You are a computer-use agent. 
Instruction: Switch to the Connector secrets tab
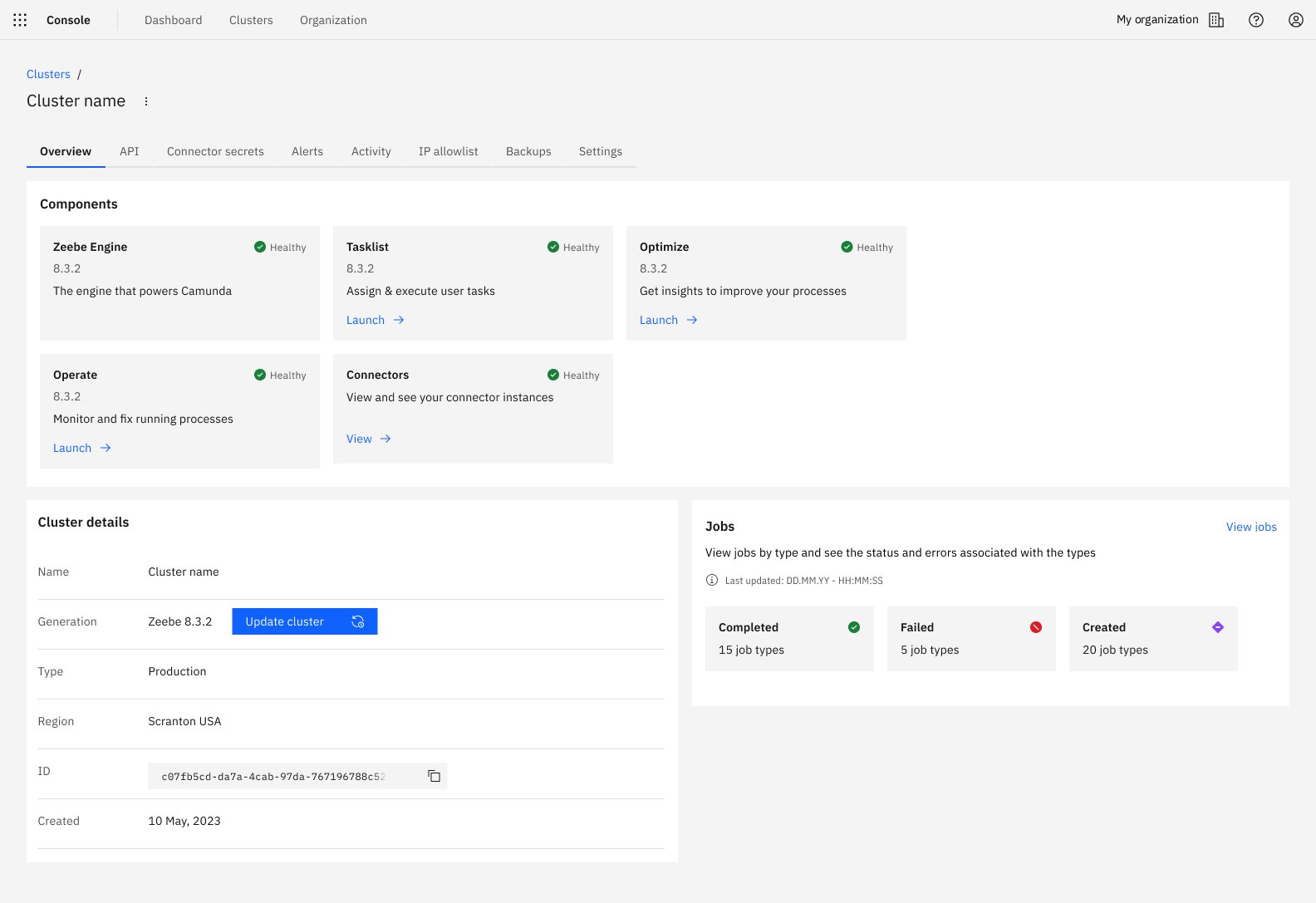pos(215,151)
